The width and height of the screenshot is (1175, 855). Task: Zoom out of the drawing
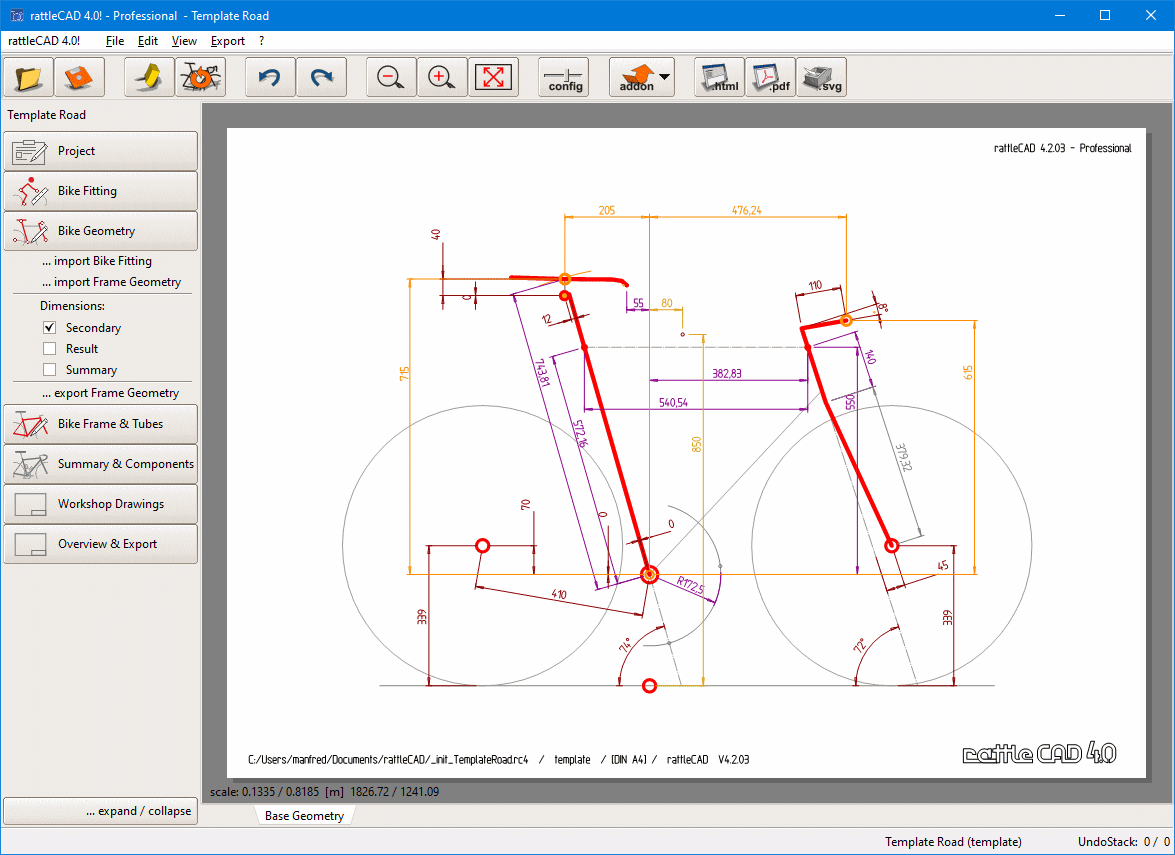pyautogui.click(x=391, y=76)
